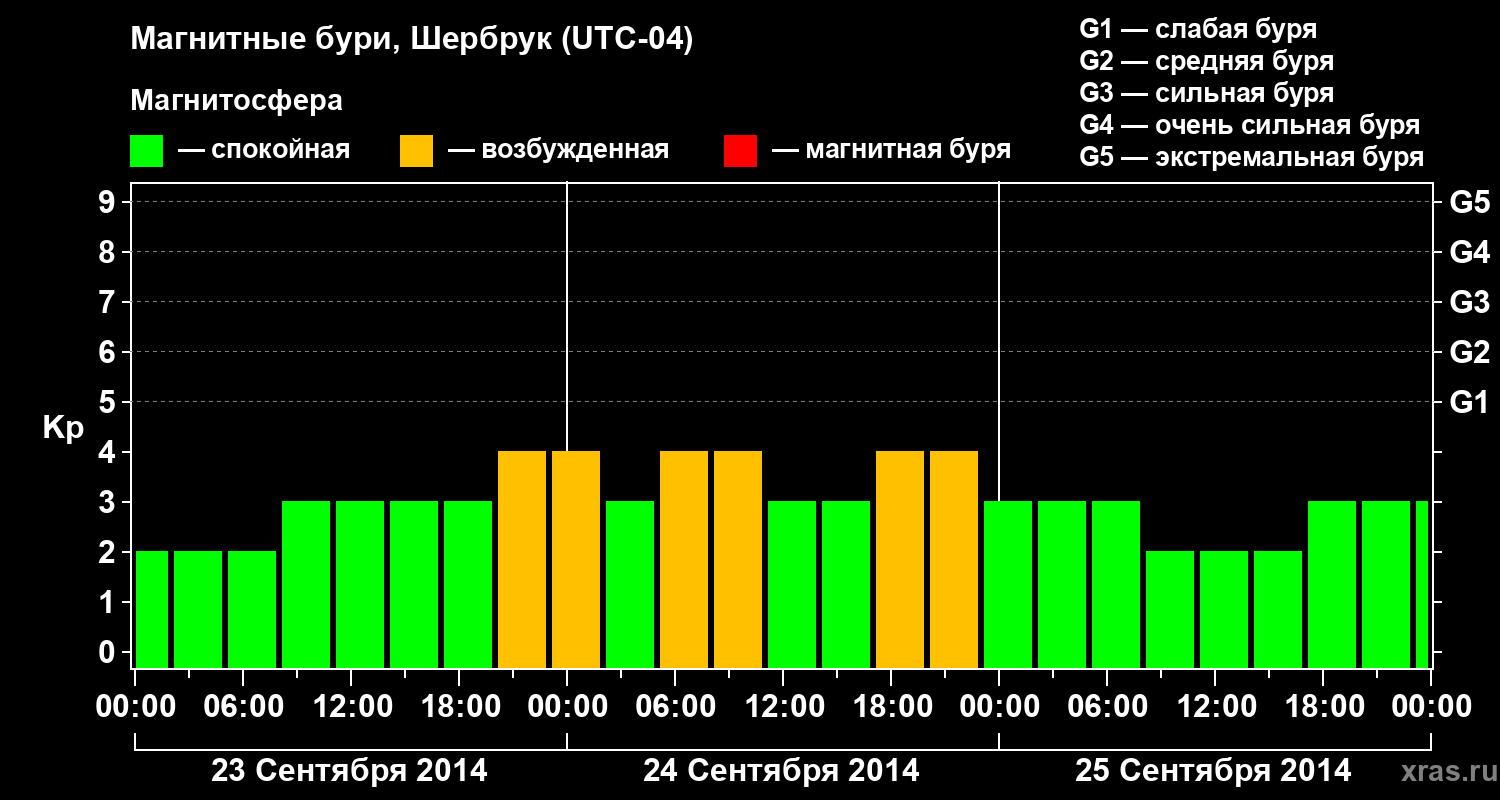1500x800 pixels.
Task: Select the Kp 2 bar starting 15:00, 25 Сентября
Action: 1278,610
